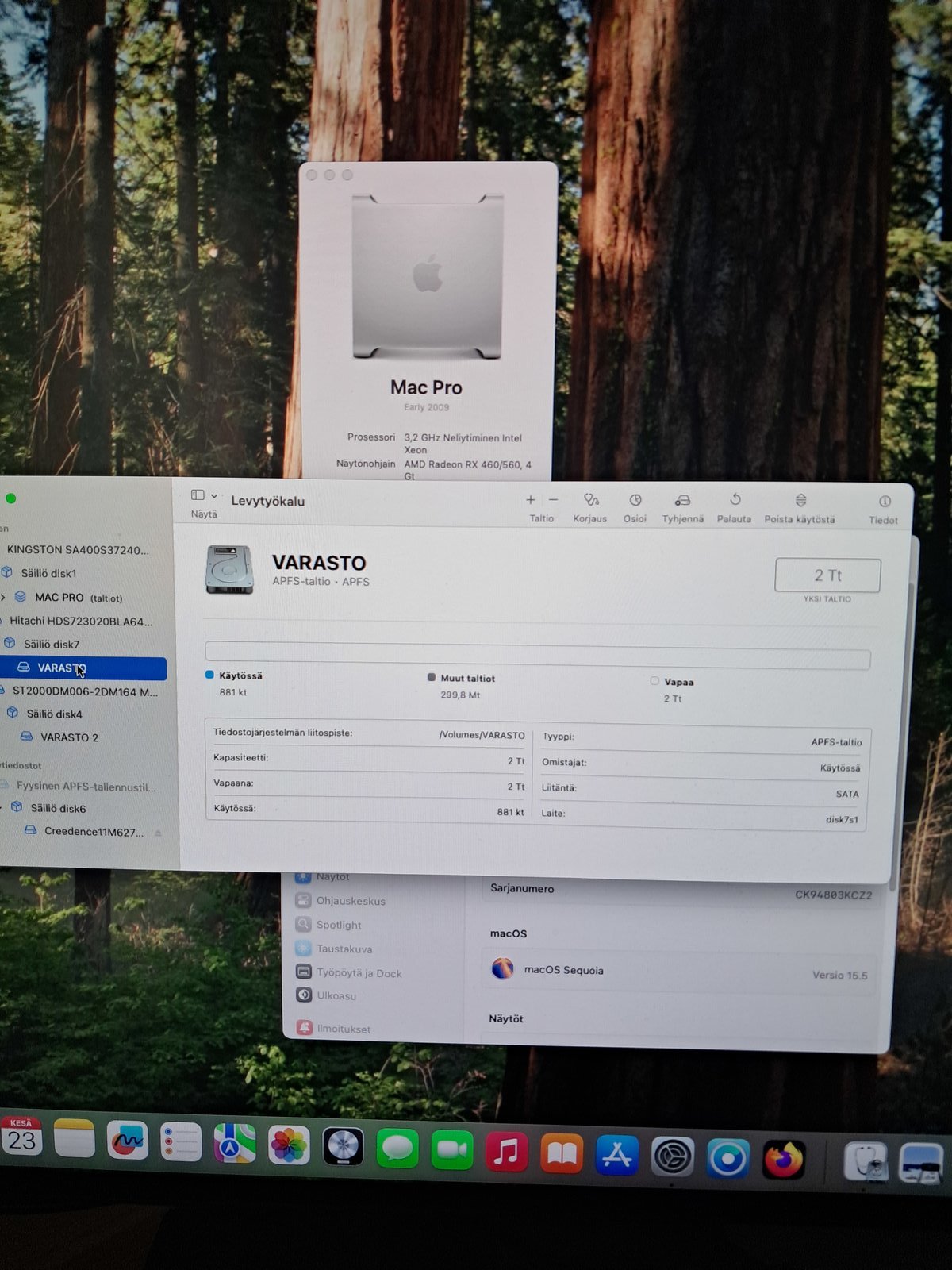
Task: Expand the MAC PRO volume group
Action: [x=3, y=597]
